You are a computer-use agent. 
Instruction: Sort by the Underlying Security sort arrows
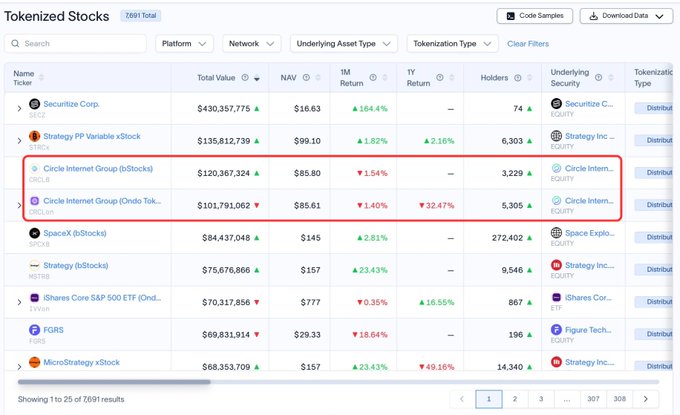tap(611, 78)
